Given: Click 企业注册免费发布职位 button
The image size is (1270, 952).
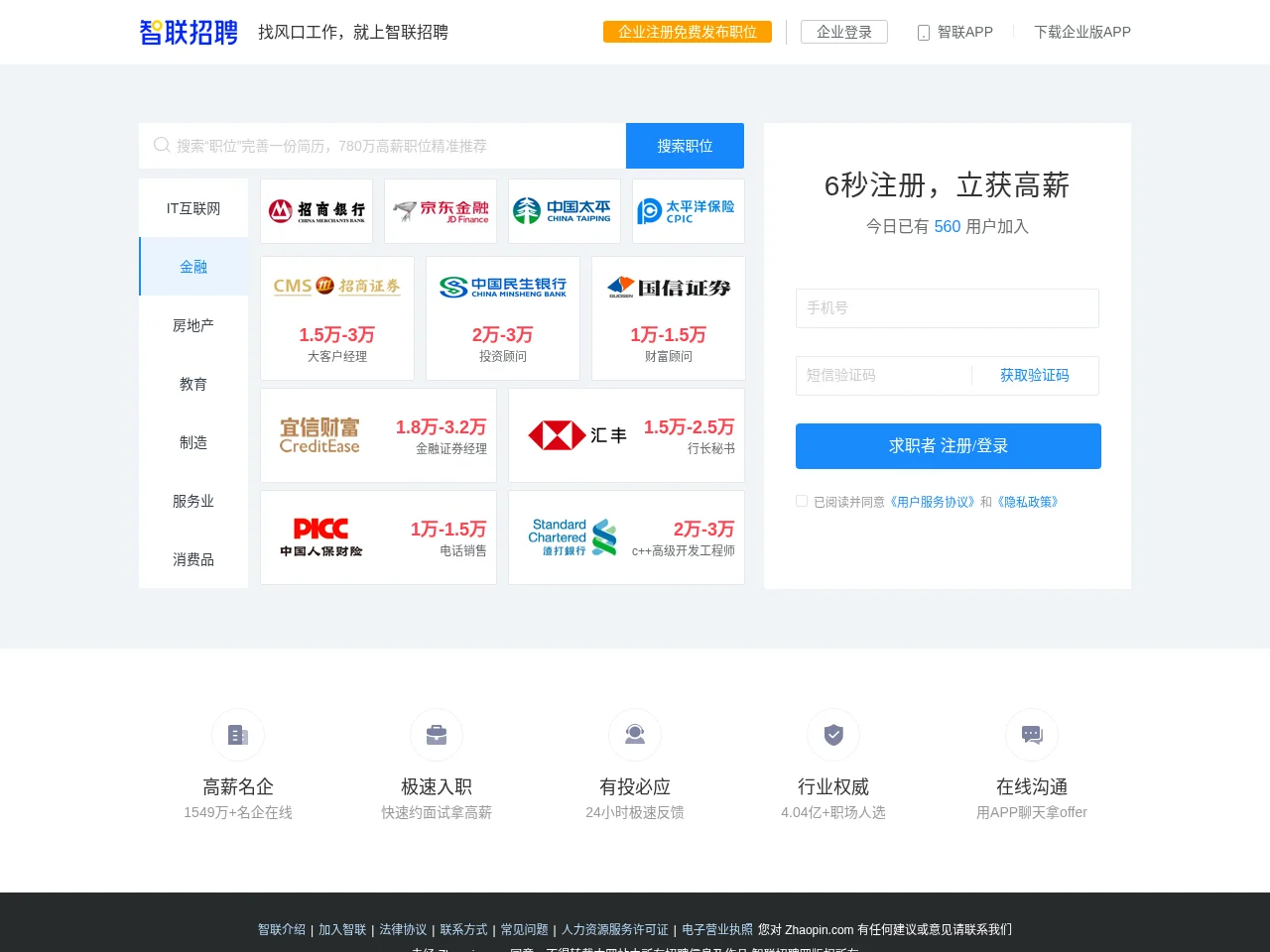Looking at the screenshot, I should [x=688, y=32].
